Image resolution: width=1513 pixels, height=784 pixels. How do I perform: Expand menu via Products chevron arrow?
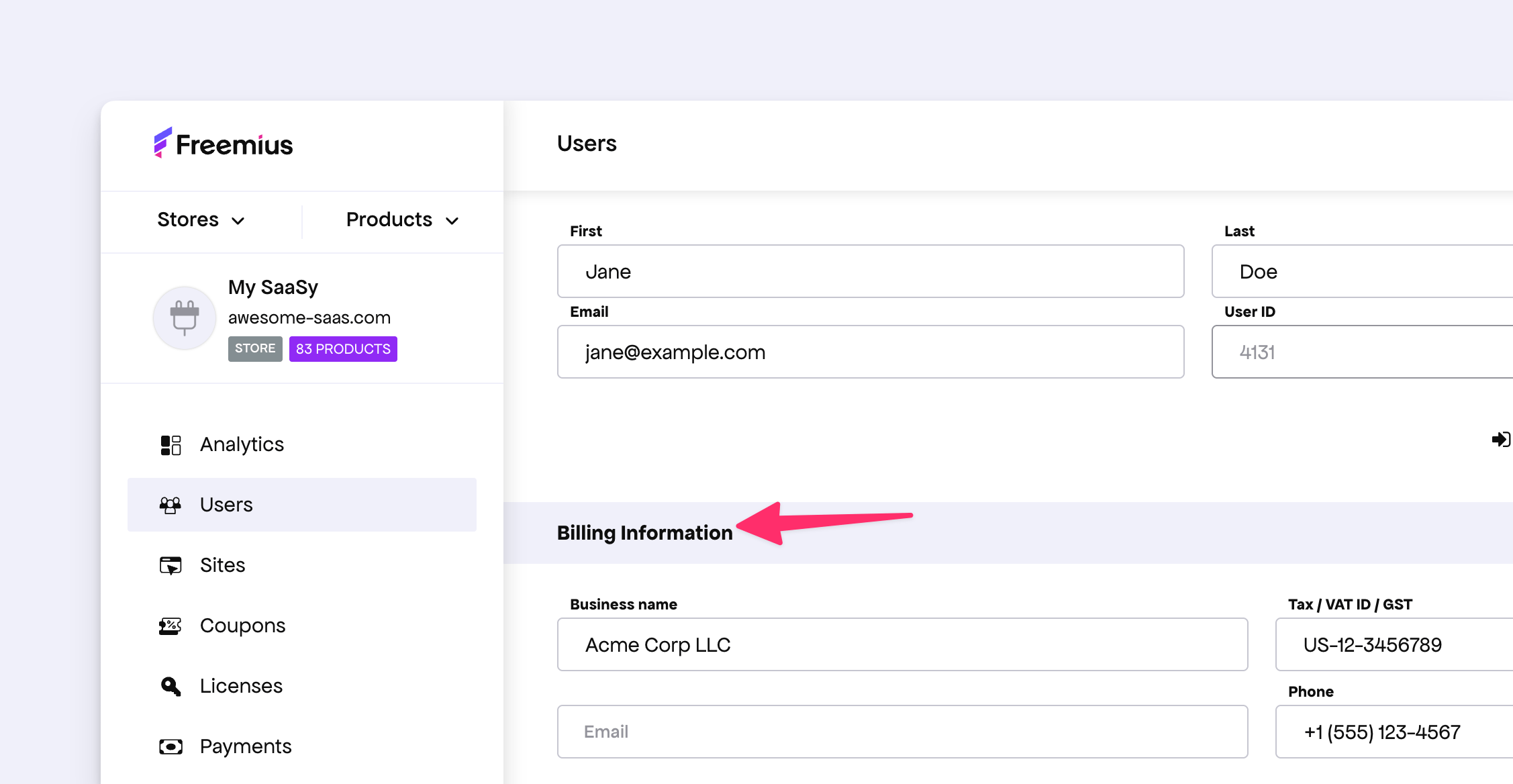tap(452, 221)
